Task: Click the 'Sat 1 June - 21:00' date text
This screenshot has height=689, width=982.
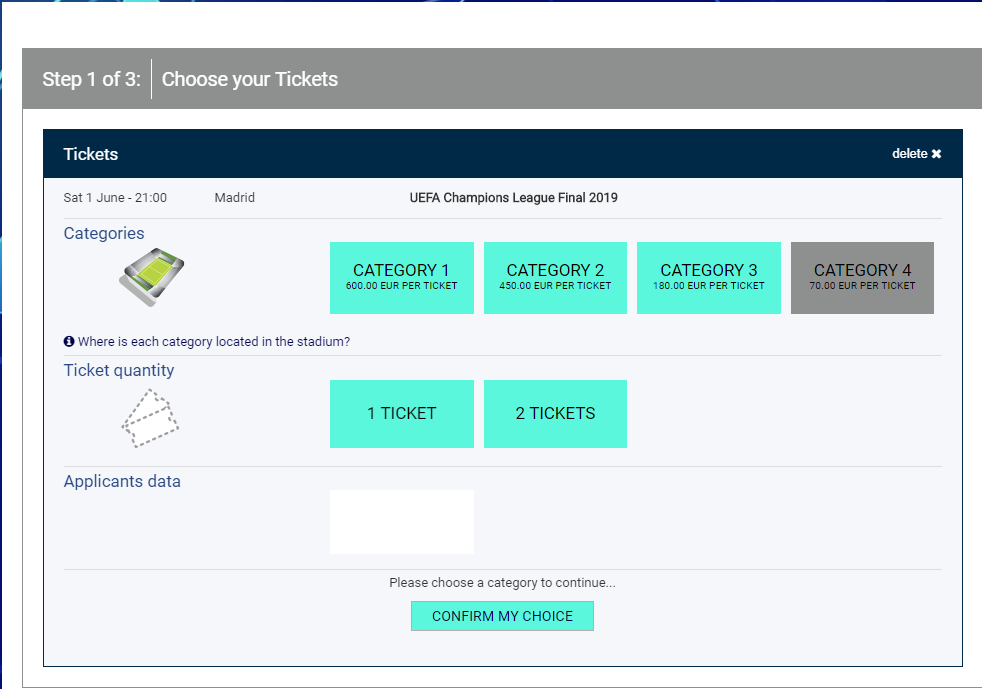Action: pyautogui.click(x=115, y=198)
